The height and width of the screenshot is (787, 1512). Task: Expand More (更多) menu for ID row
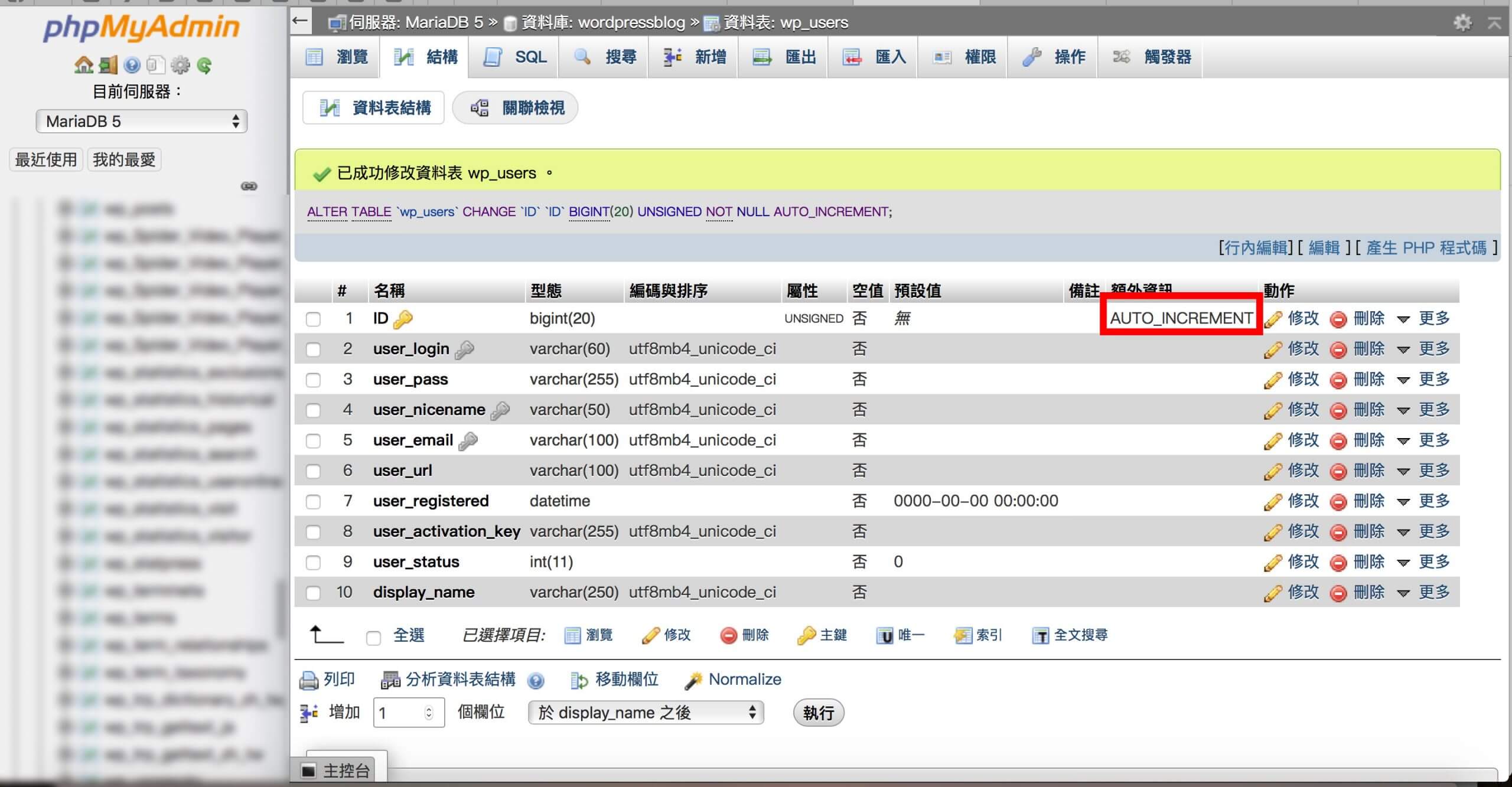(x=1423, y=319)
